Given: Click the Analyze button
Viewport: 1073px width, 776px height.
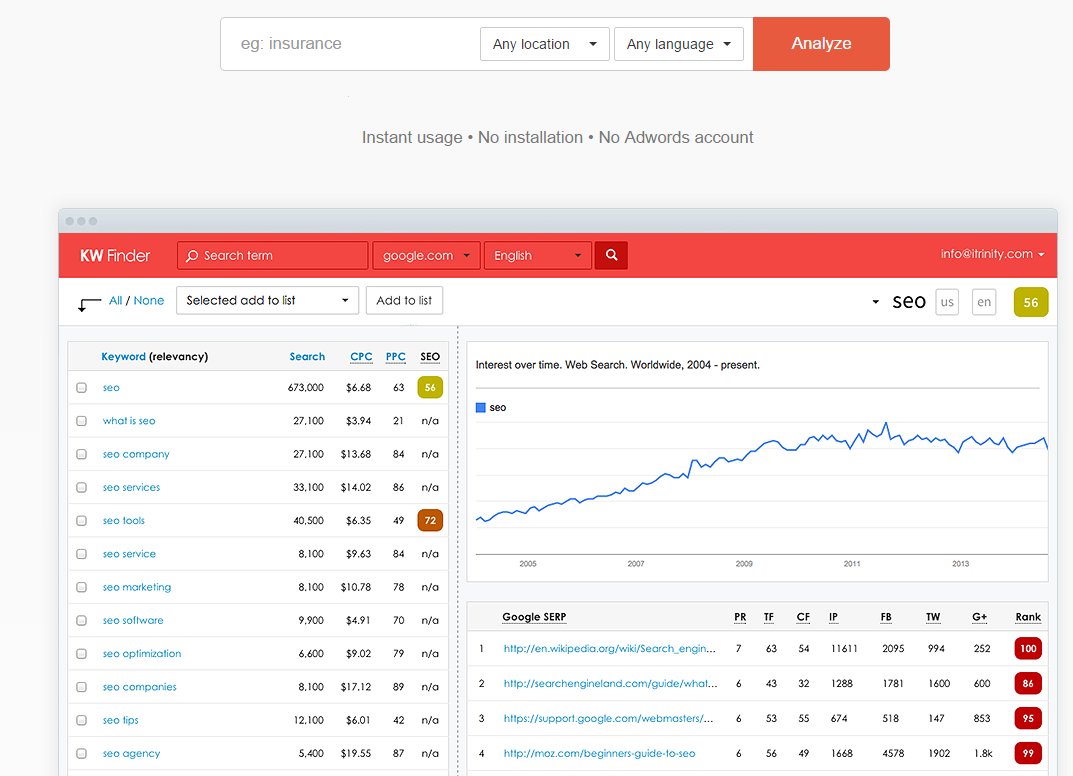Looking at the screenshot, I should 821,44.
